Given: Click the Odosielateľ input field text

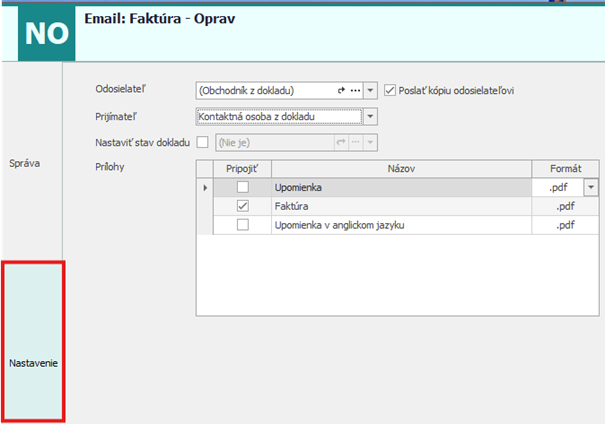Looking at the screenshot, I should pos(265,90).
